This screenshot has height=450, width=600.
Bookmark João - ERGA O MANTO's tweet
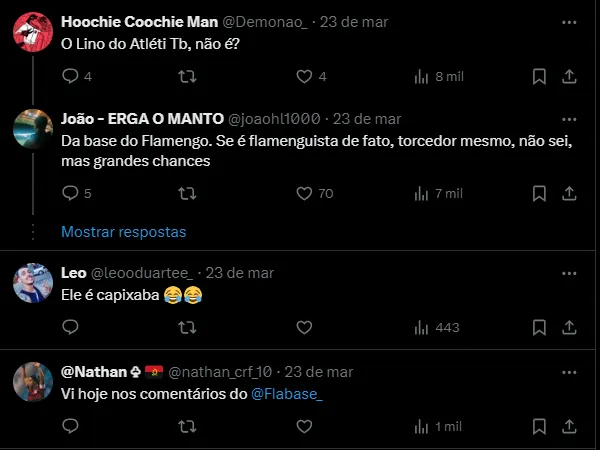click(539, 193)
